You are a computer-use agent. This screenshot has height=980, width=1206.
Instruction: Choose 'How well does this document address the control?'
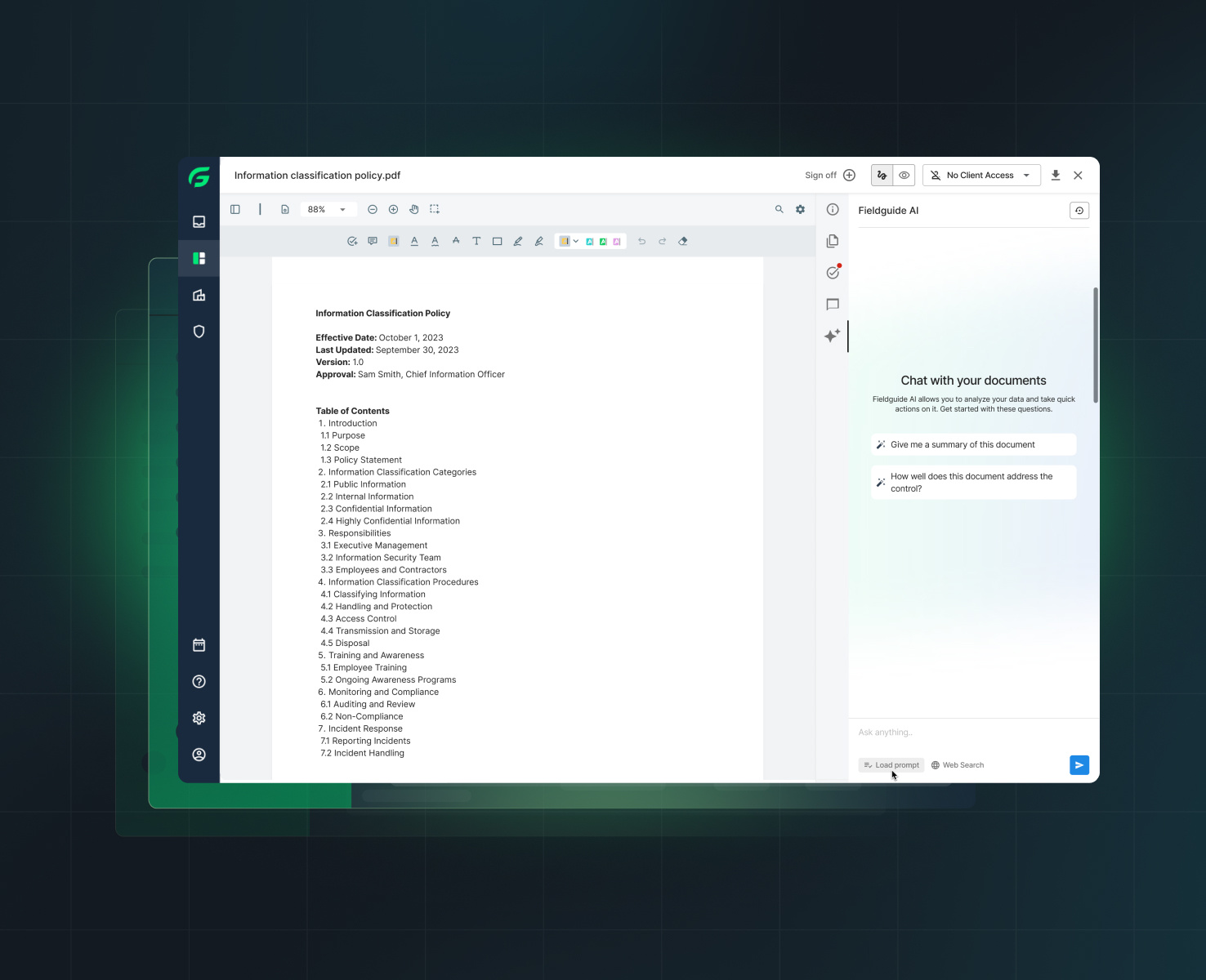(973, 483)
